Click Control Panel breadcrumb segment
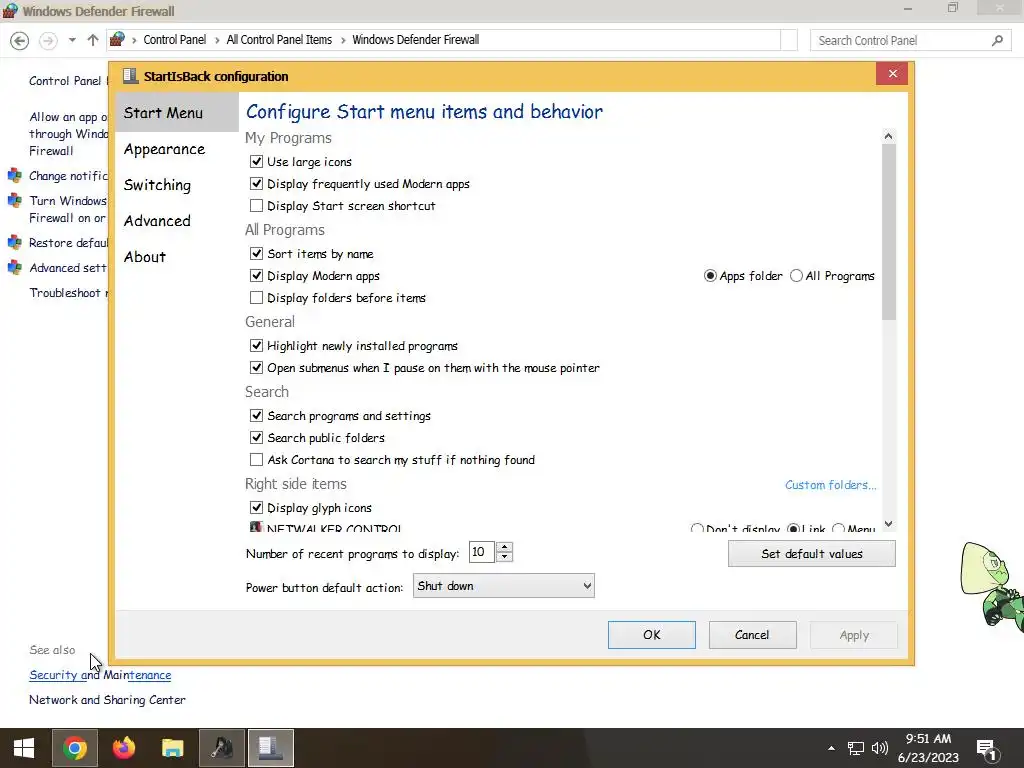The image size is (1024, 768). 174,40
